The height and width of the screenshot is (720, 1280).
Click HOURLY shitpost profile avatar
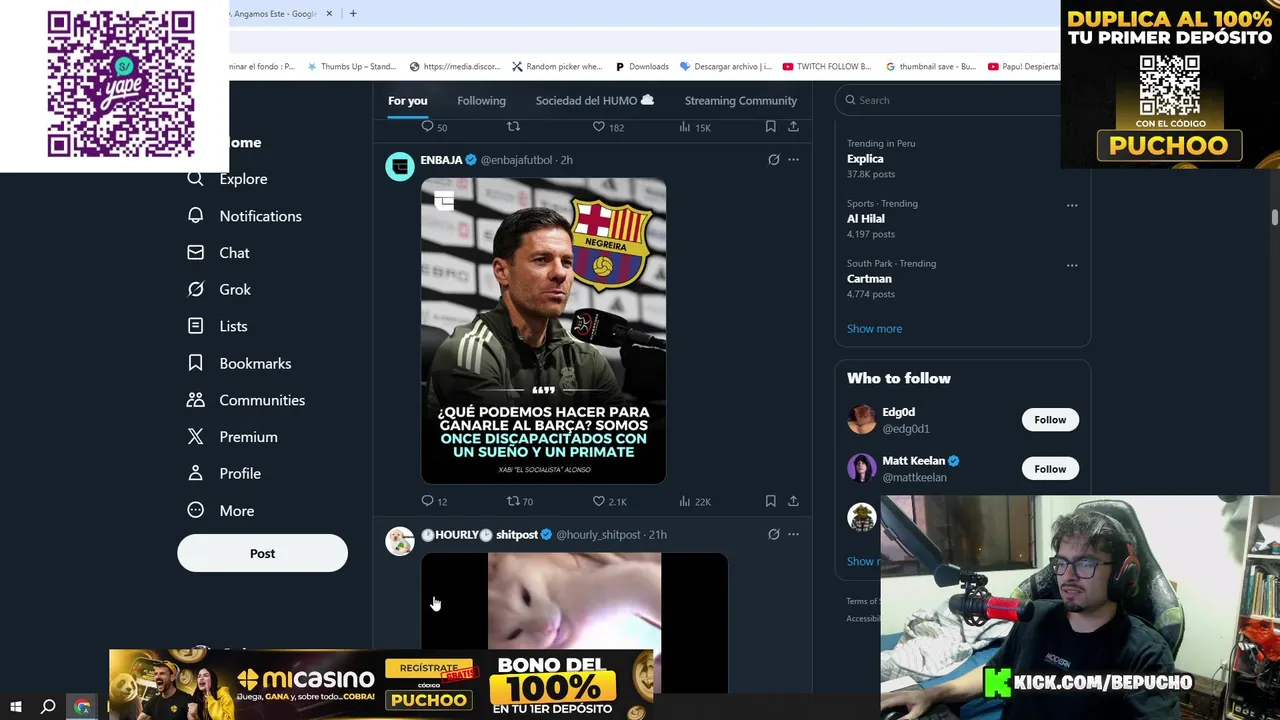click(x=400, y=541)
